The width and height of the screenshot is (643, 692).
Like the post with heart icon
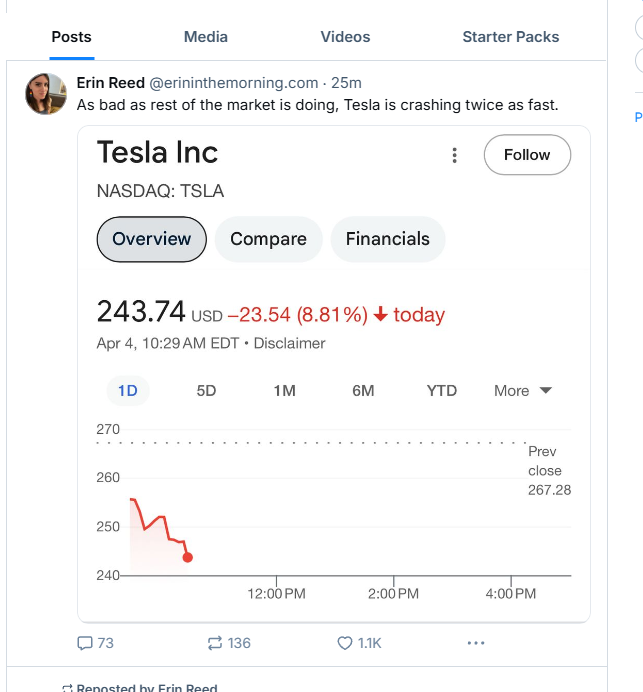point(345,643)
